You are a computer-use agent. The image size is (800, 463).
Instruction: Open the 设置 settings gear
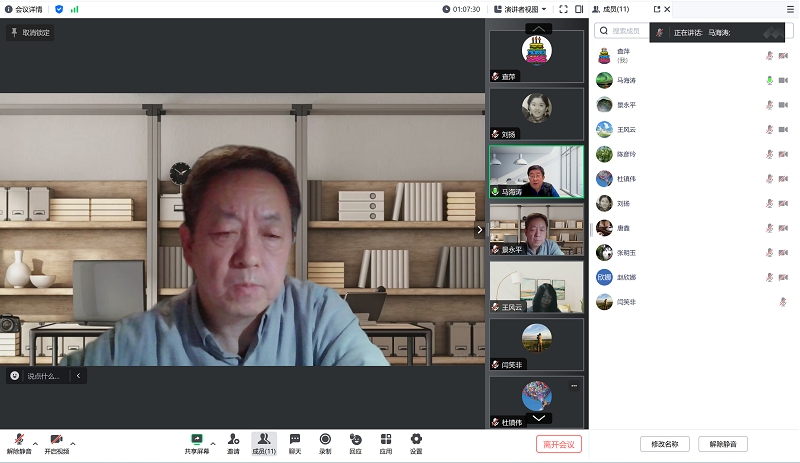416,440
